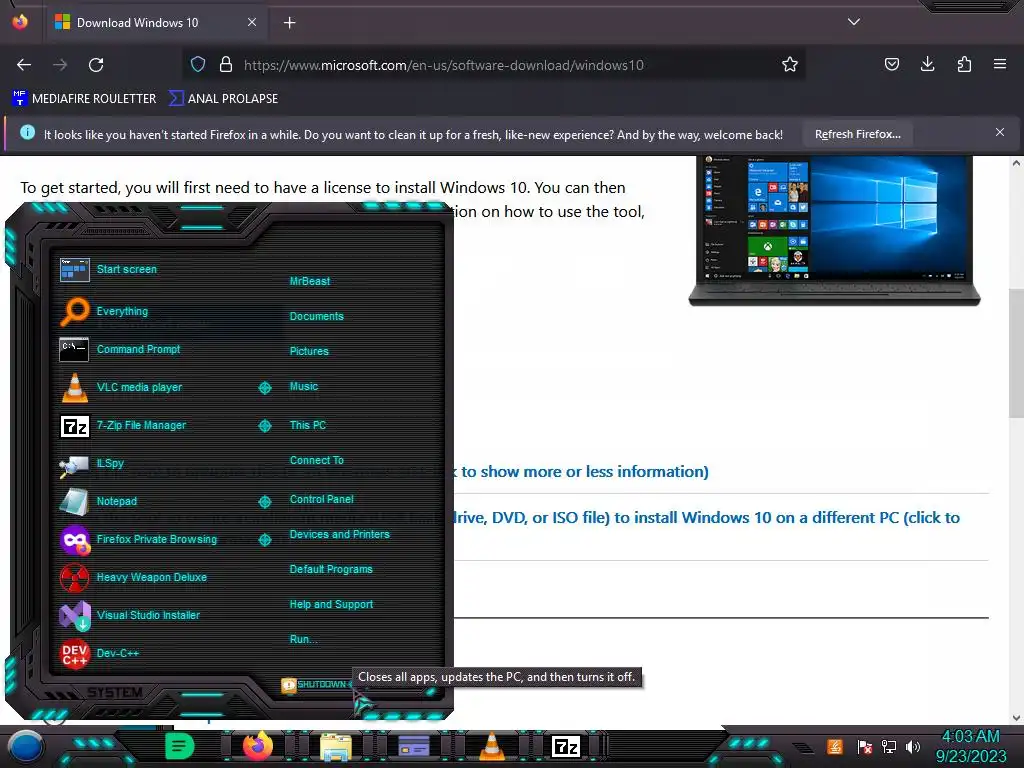Expand Notepad jump list arrow
Viewport: 1024px width, 768px height.
coord(264,502)
